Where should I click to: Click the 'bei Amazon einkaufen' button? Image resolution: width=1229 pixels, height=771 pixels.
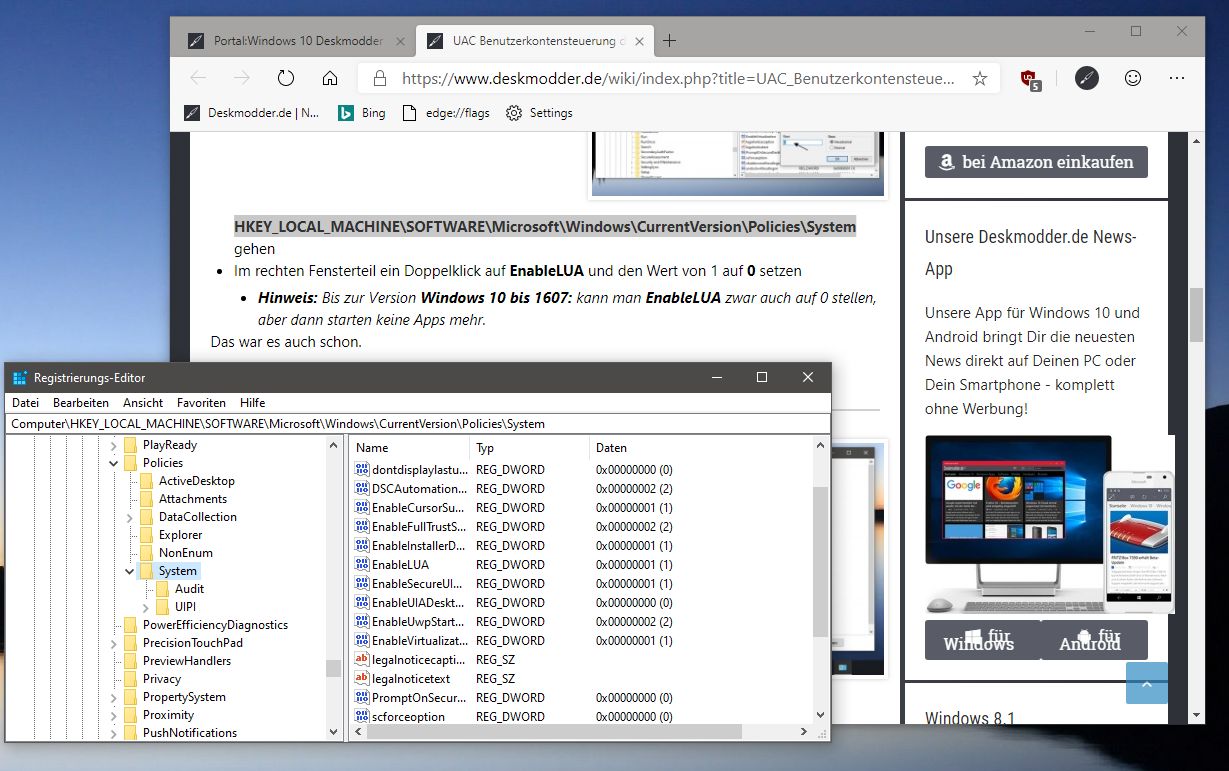pyautogui.click(x=1036, y=162)
